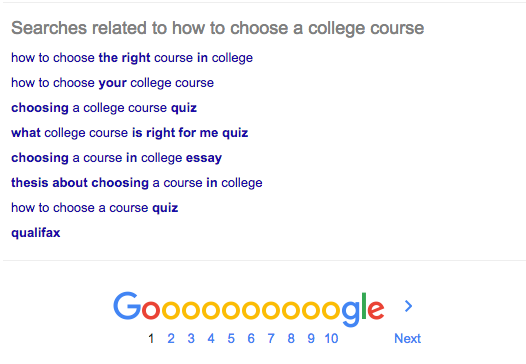This screenshot has width=526, height=364.
Task: Open 'how to choose the right course in college'
Action: coord(132,58)
